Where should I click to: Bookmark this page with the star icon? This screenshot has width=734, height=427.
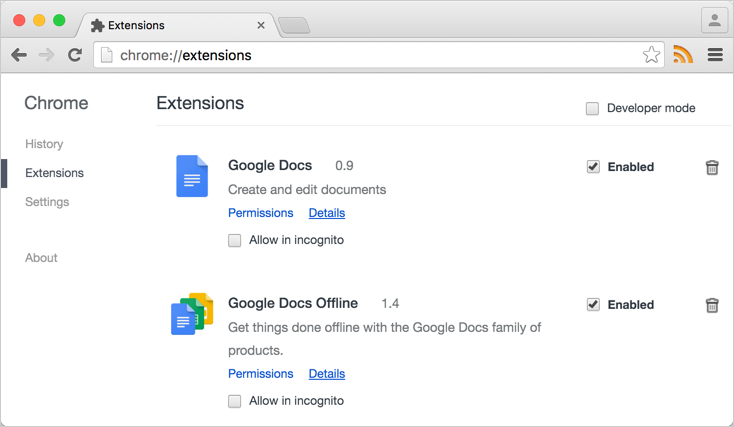[x=651, y=55]
